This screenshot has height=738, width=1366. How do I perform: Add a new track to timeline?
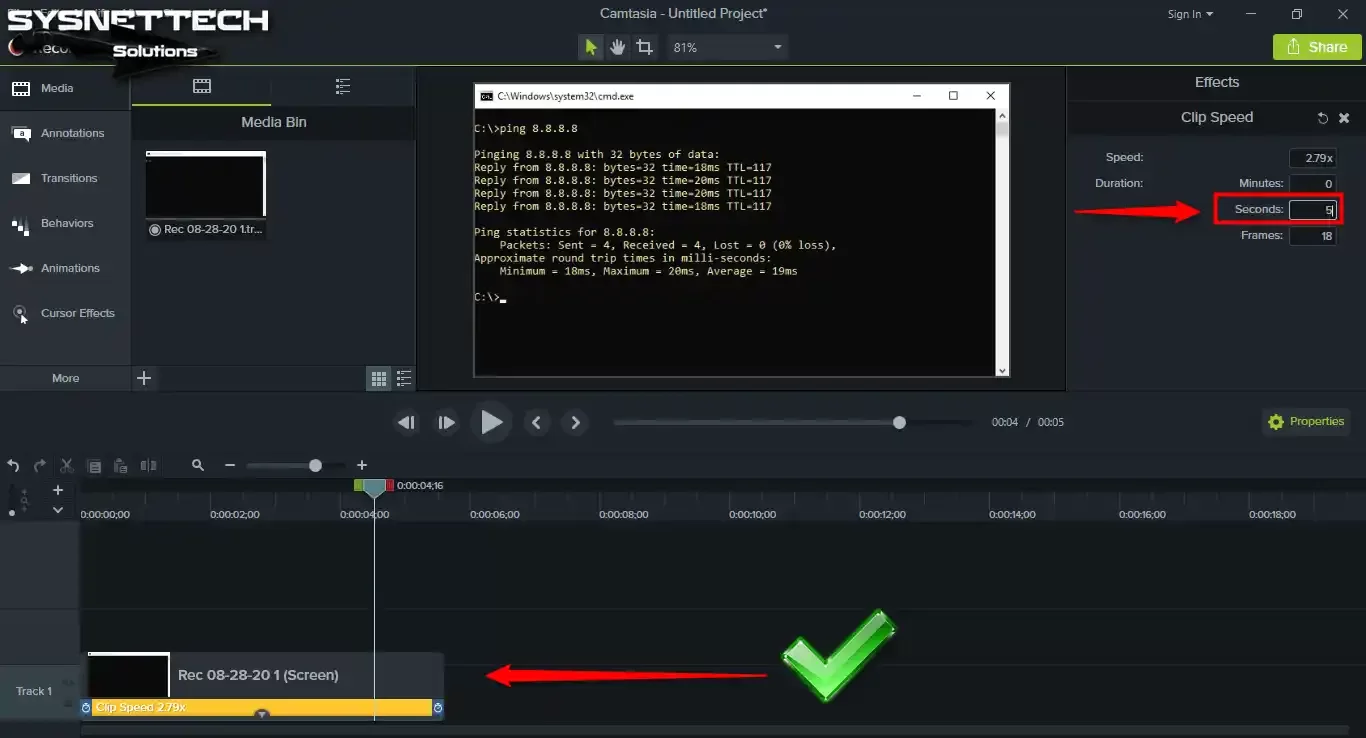tap(58, 490)
